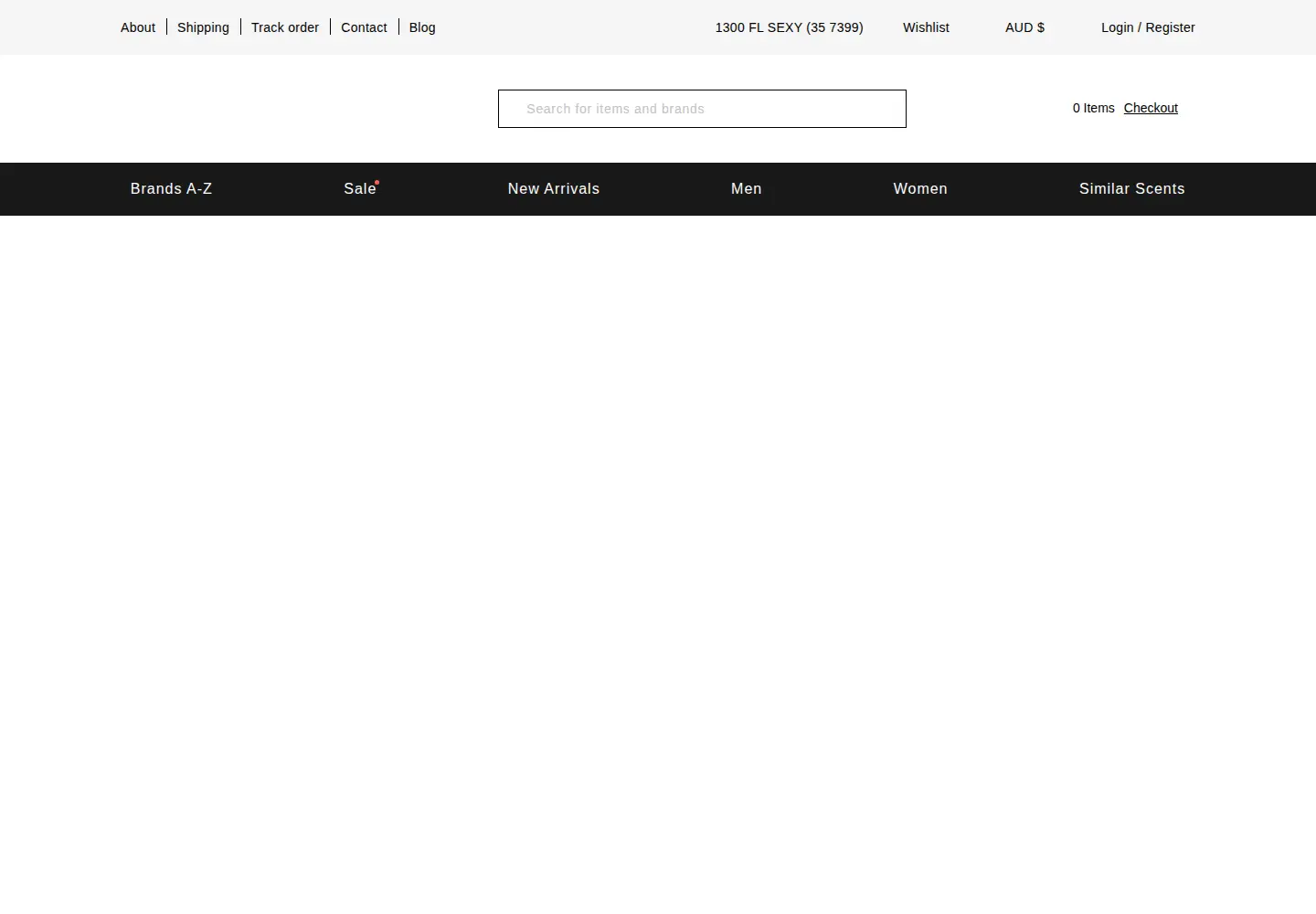Click the 1300 FL SEXY phone number
Viewport: 1316px width, 914px height.
789,27
